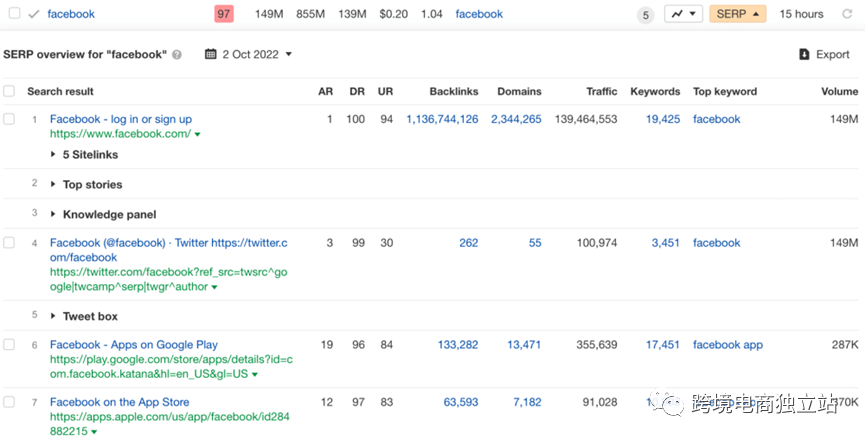The height and width of the screenshot is (441, 865).
Task: Open referring domains count 2,344,265
Action: pyautogui.click(x=516, y=119)
